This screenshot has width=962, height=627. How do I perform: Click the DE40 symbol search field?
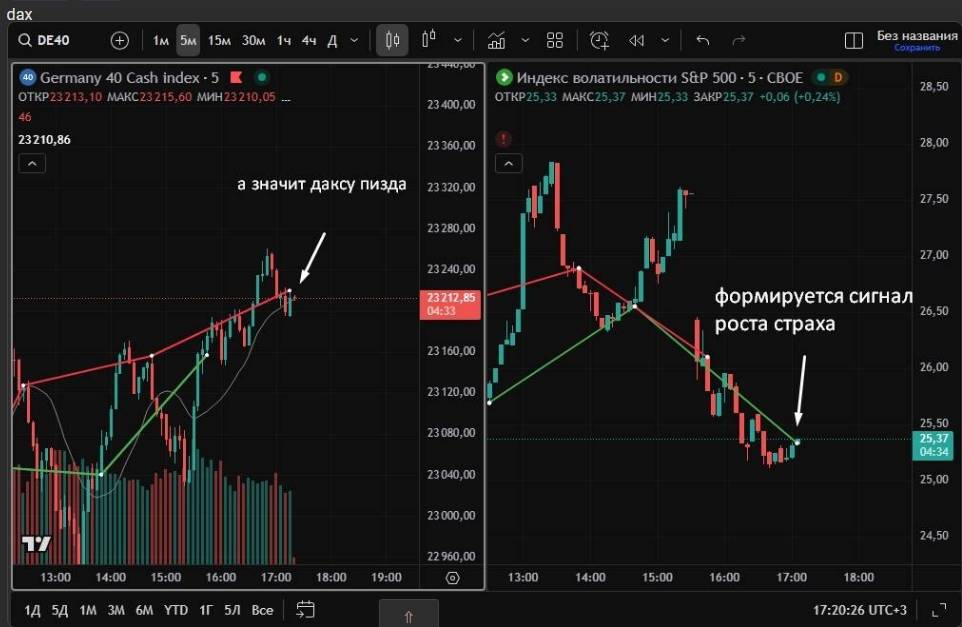58,41
